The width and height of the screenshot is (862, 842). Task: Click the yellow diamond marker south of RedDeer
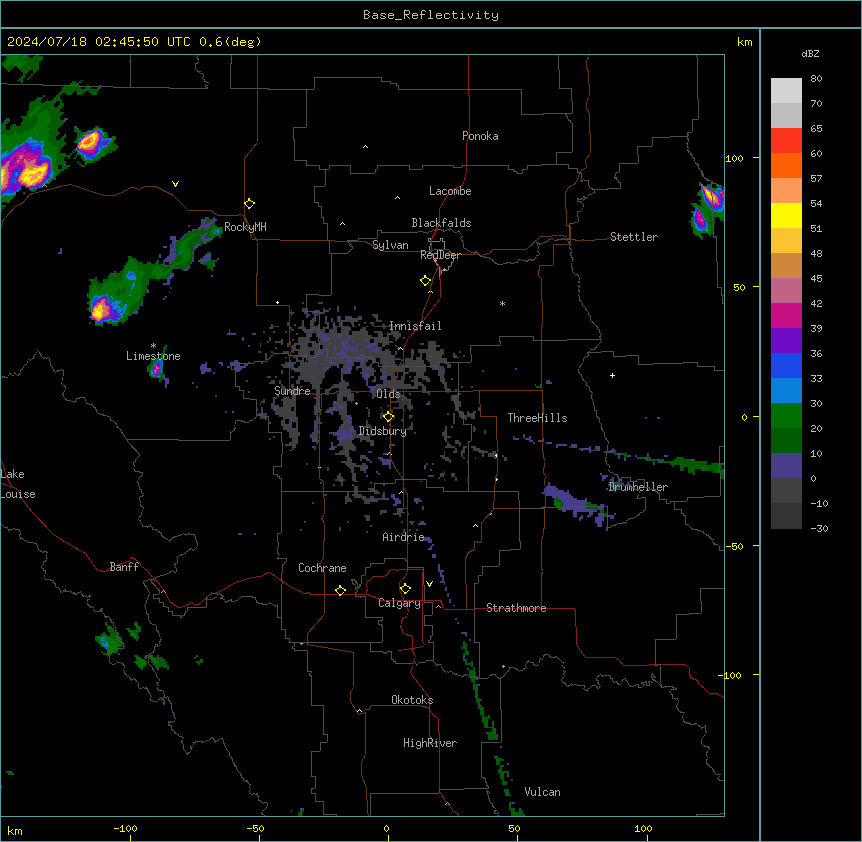[x=426, y=281]
